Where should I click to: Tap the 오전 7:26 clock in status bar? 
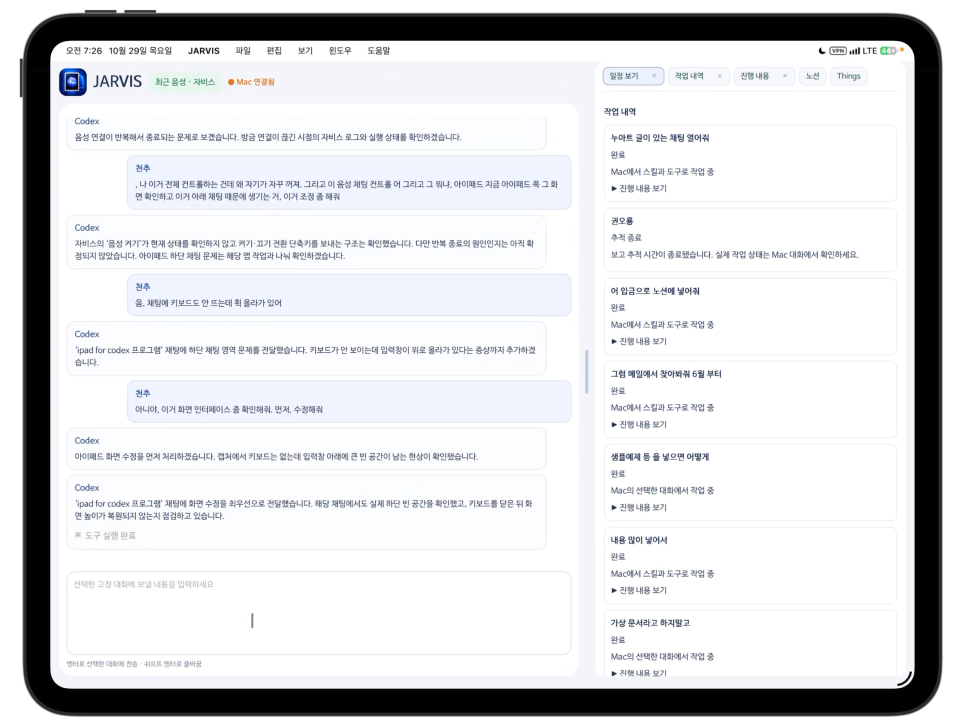84,51
